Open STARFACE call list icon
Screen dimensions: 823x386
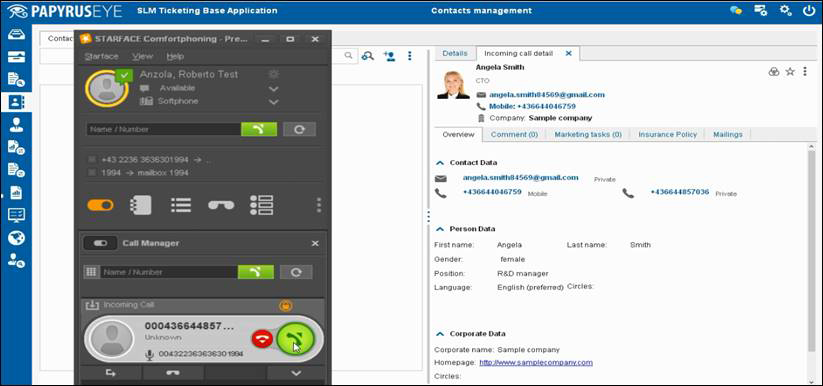point(181,205)
